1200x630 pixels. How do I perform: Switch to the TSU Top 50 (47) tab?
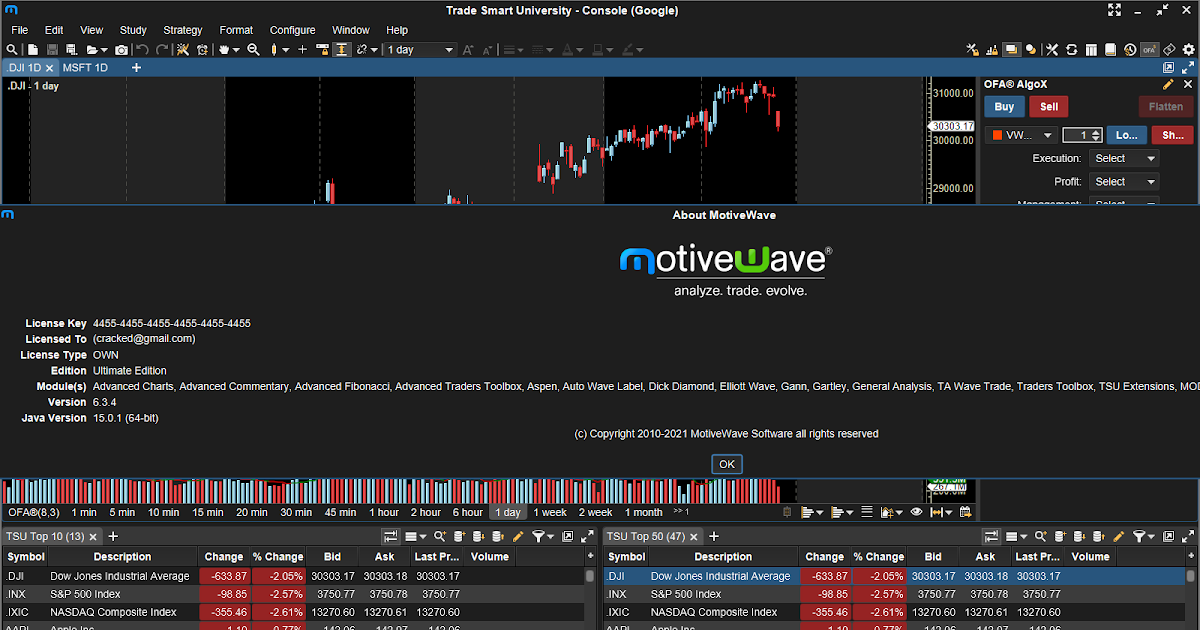645,537
